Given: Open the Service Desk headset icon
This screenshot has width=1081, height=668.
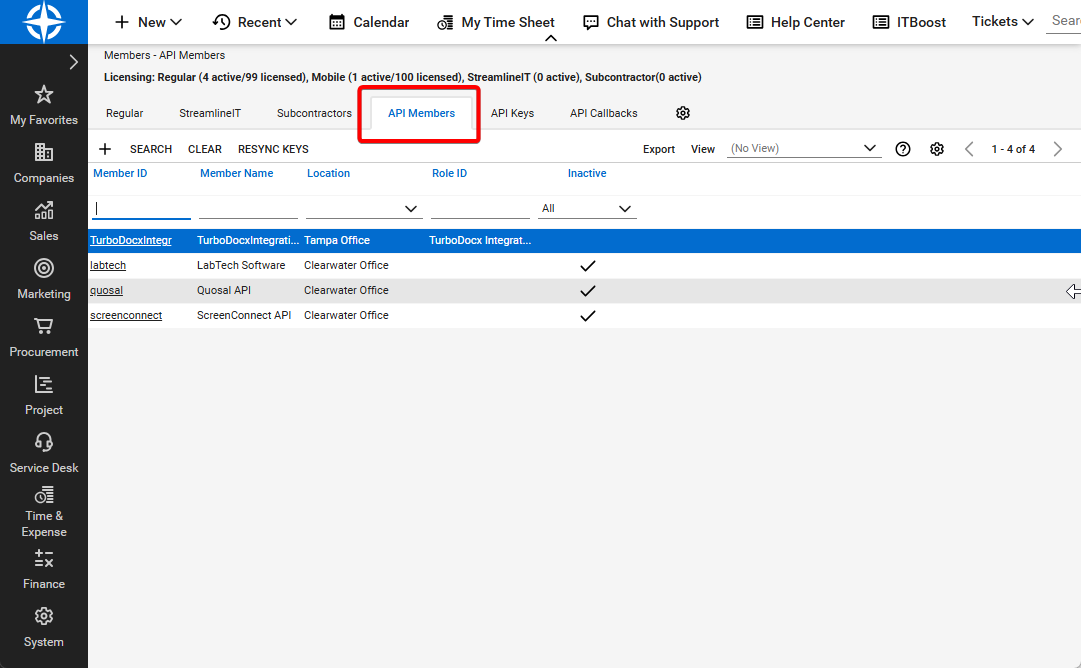Looking at the screenshot, I should (x=43, y=442).
